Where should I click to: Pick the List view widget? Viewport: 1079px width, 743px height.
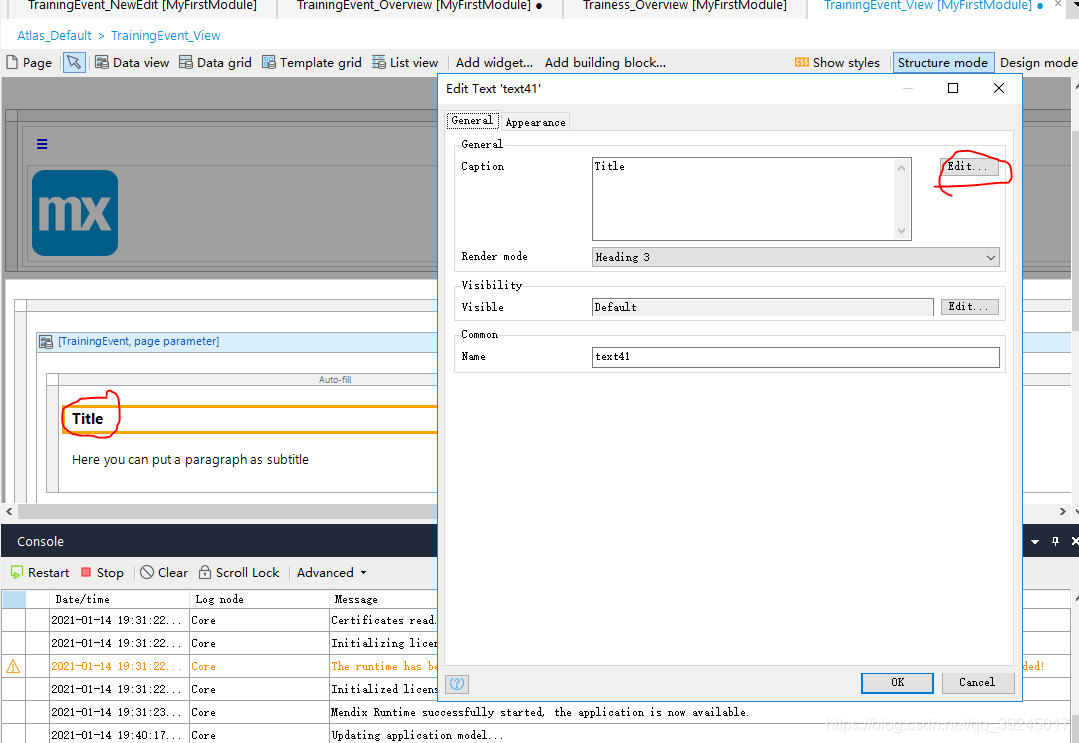pos(405,62)
